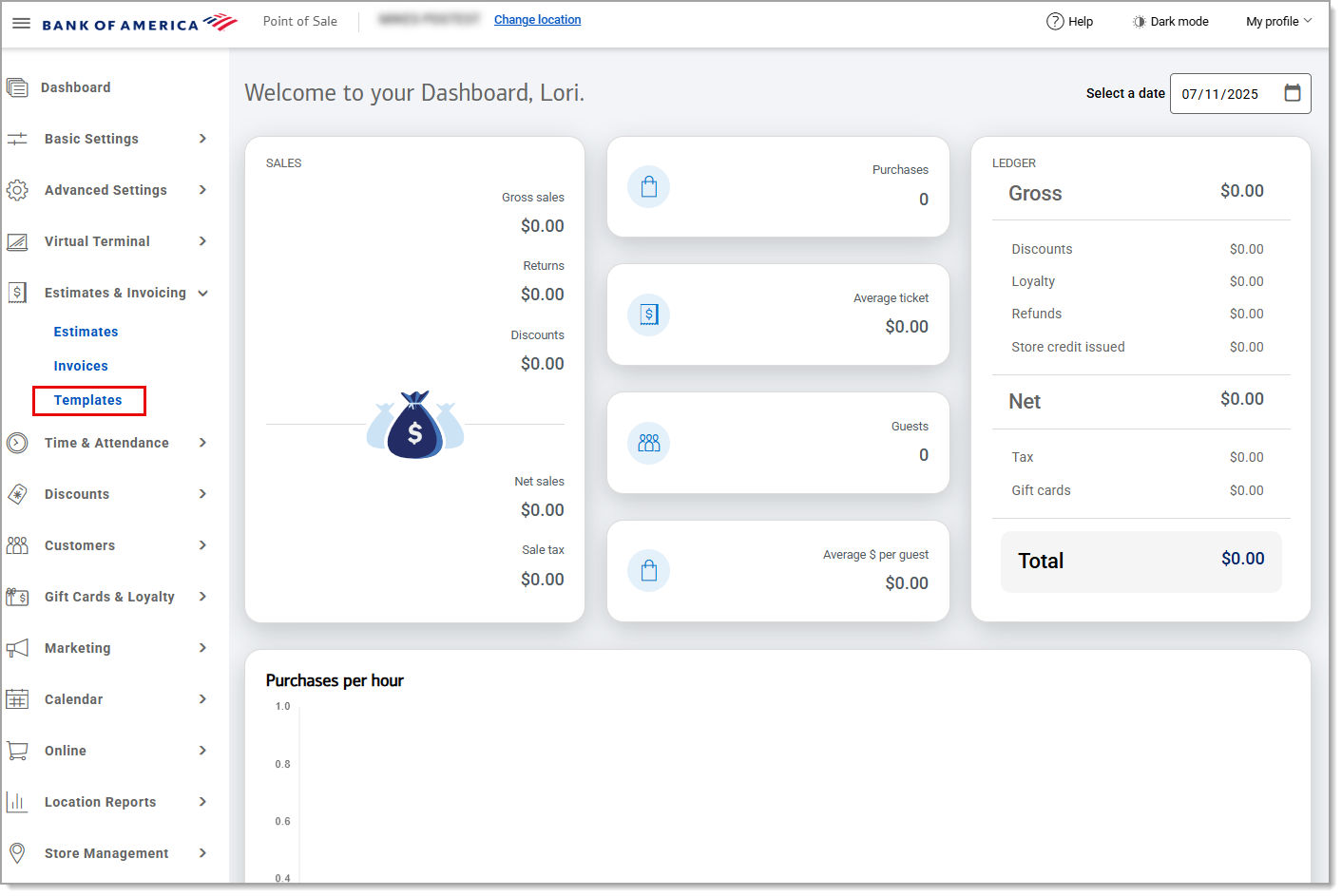The image size is (1342, 896).
Task: Click the Dashboard icon in sidebar
Action: point(17,87)
